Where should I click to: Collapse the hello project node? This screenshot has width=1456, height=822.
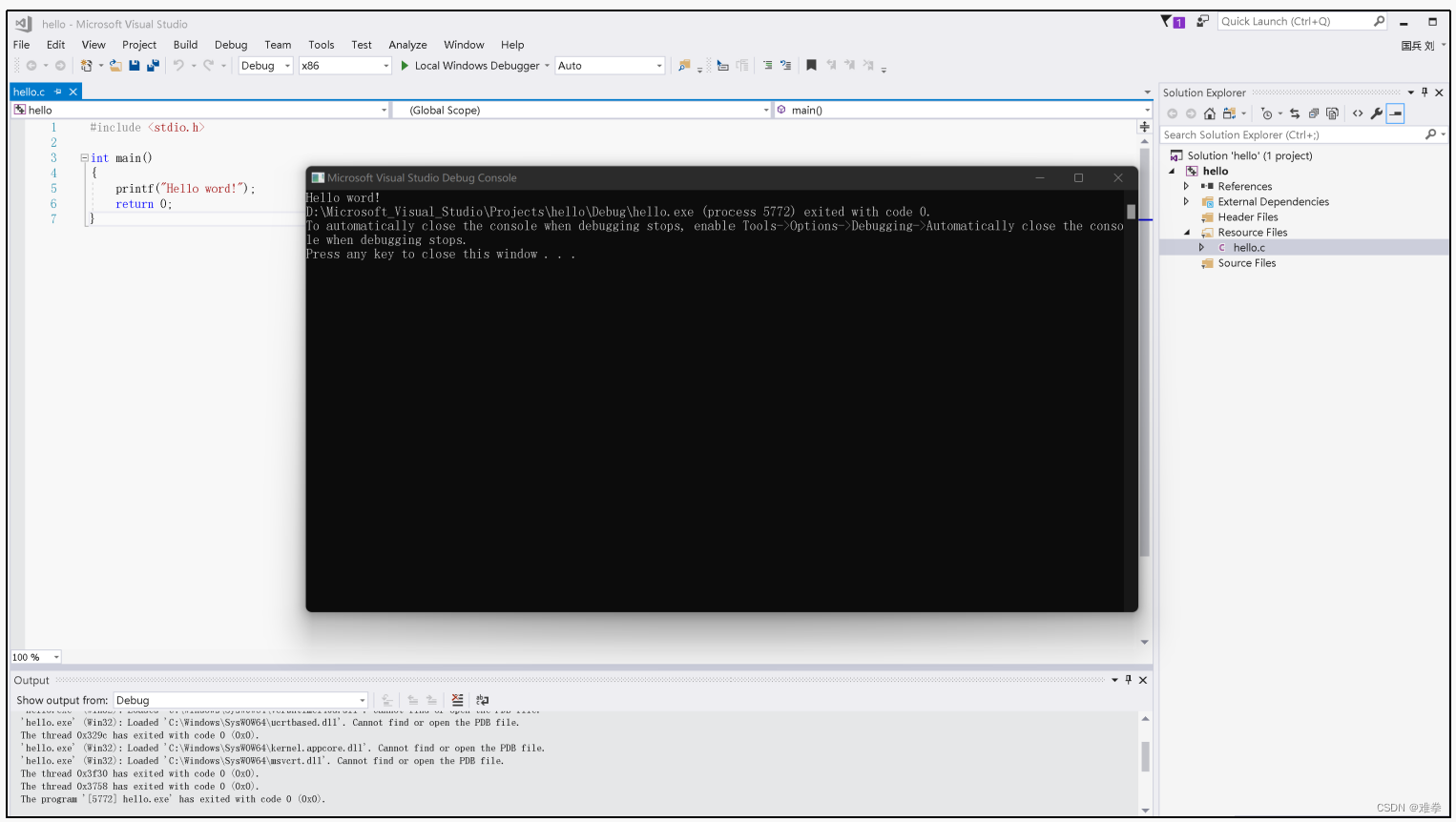click(x=1172, y=172)
